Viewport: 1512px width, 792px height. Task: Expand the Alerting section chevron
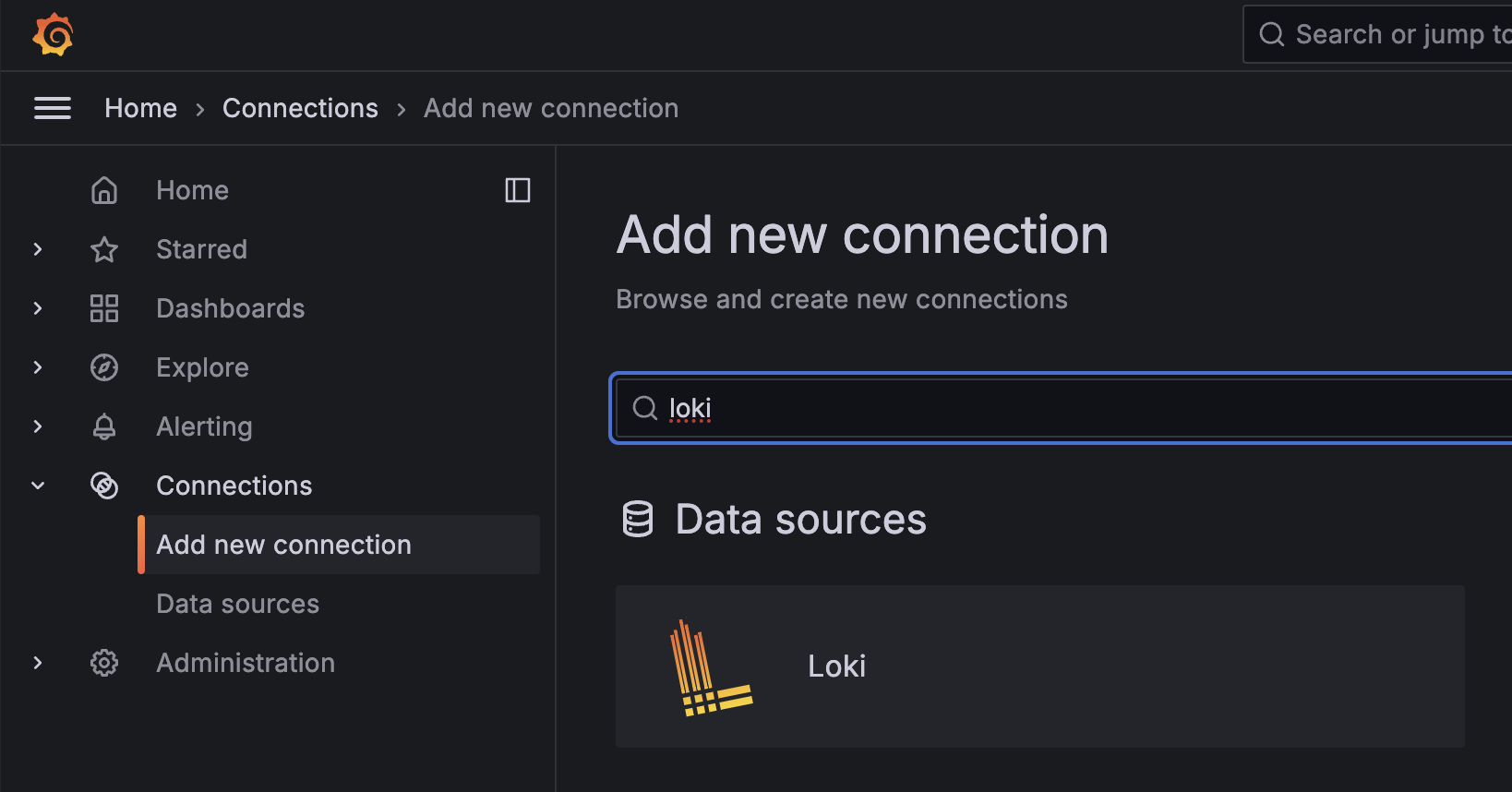(38, 426)
